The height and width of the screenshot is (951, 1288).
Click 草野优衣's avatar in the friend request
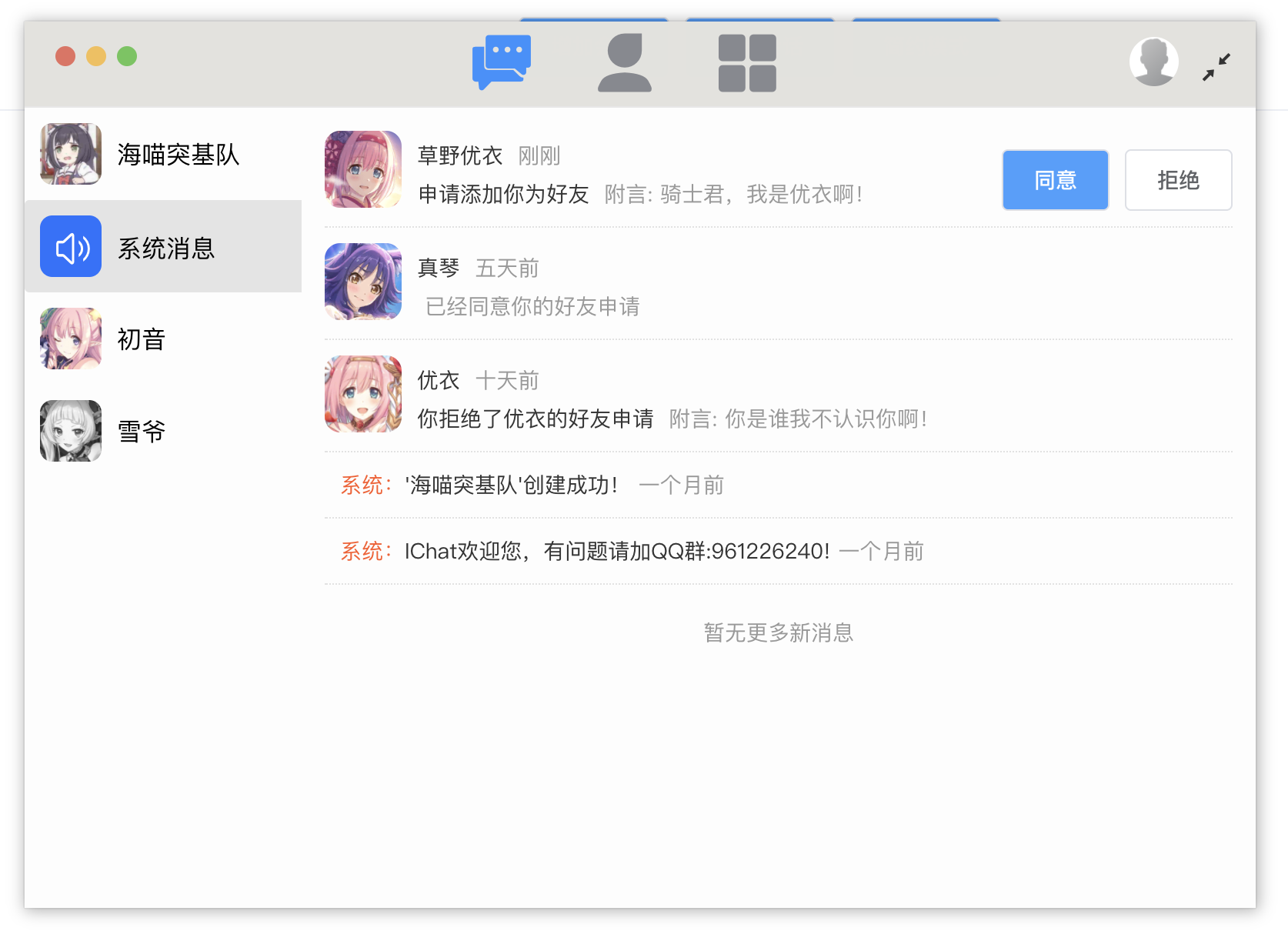[x=362, y=170]
